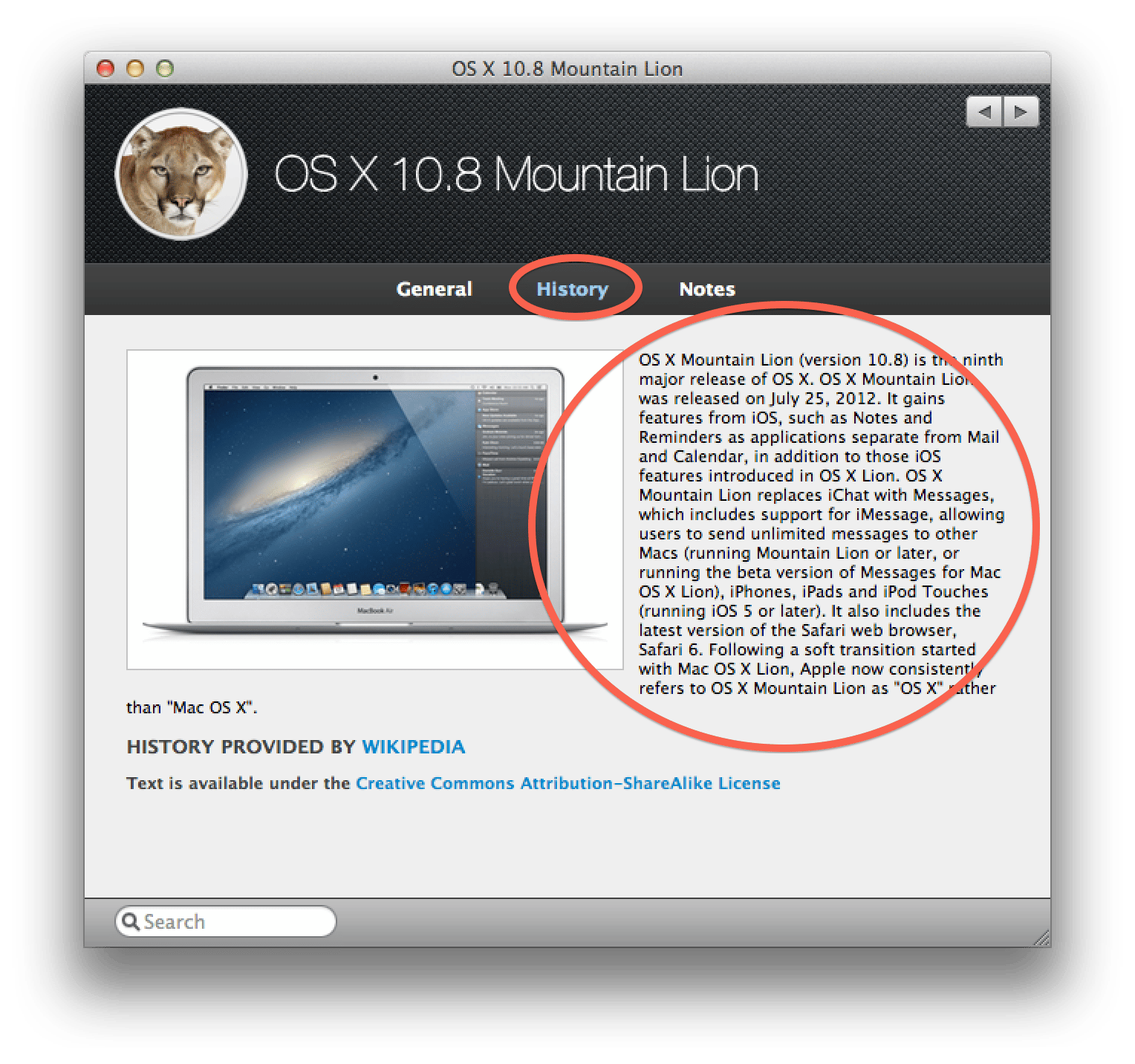Open the Creative Commons Attribution-ShareAlike License link

point(568,783)
